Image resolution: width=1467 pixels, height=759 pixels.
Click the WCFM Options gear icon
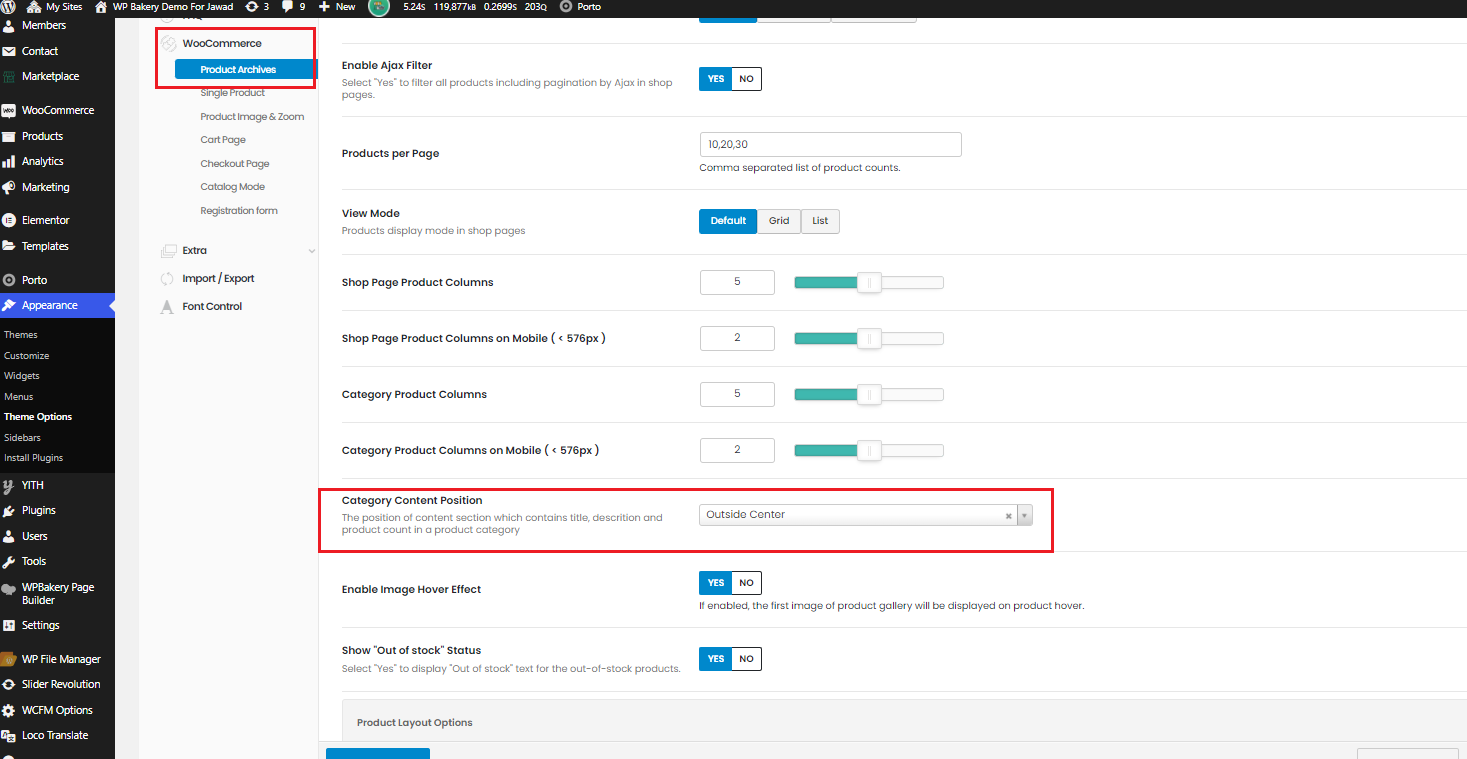pos(9,710)
